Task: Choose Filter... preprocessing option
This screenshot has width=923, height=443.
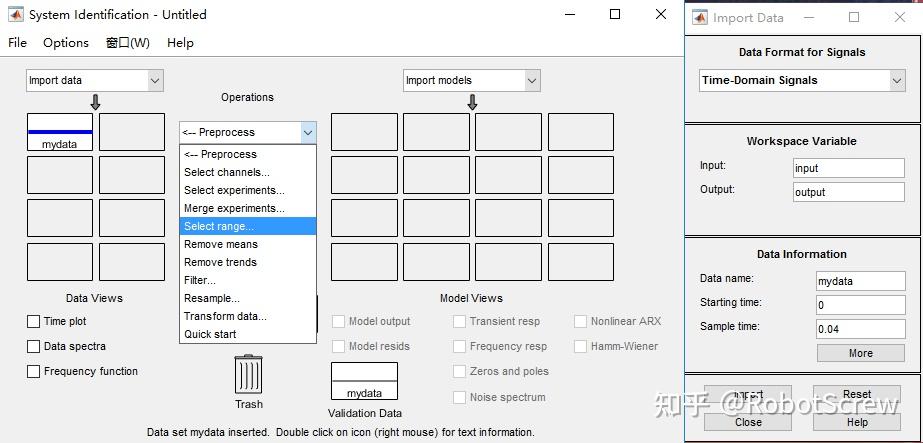Action: 248,280
